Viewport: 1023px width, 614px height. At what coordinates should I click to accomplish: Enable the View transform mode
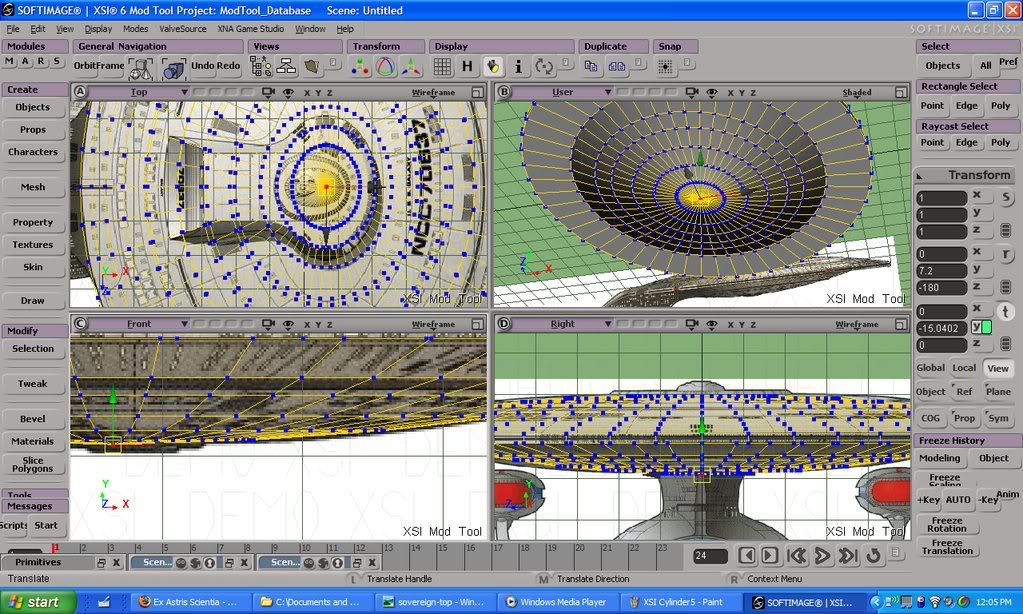click(998, 369)
